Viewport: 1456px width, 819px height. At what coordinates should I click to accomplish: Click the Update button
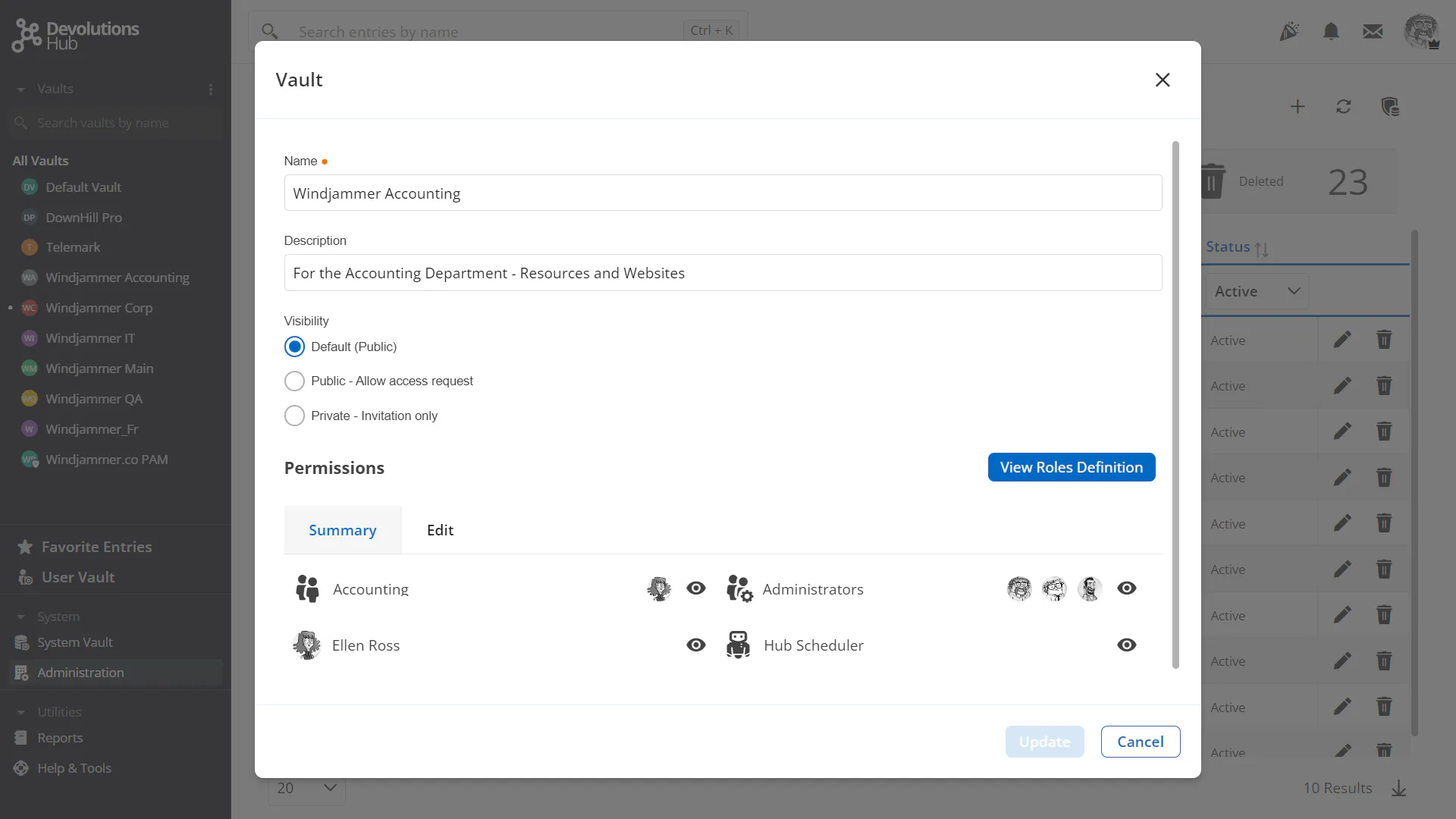[1045, 742]
